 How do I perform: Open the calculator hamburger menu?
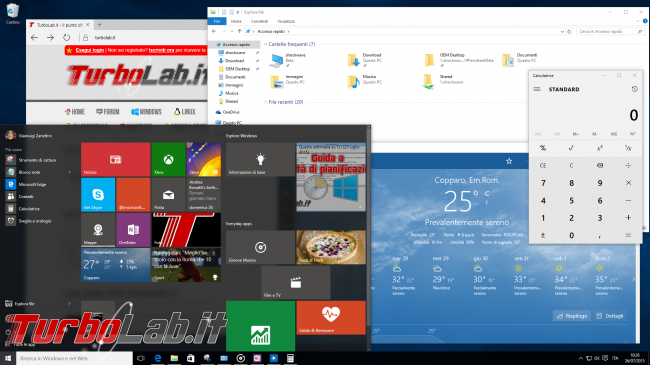pyautogui.click(x=537, y=89)
